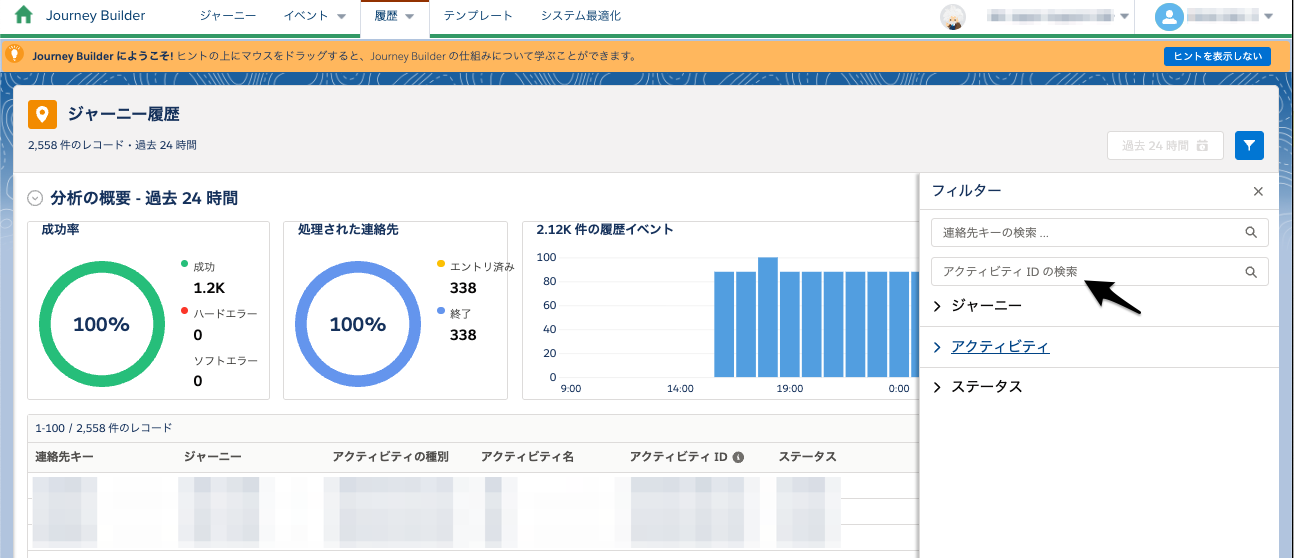Collapse the 分析の概要 section chevron
Screen dimensions: 1294x558
(35, 198)
